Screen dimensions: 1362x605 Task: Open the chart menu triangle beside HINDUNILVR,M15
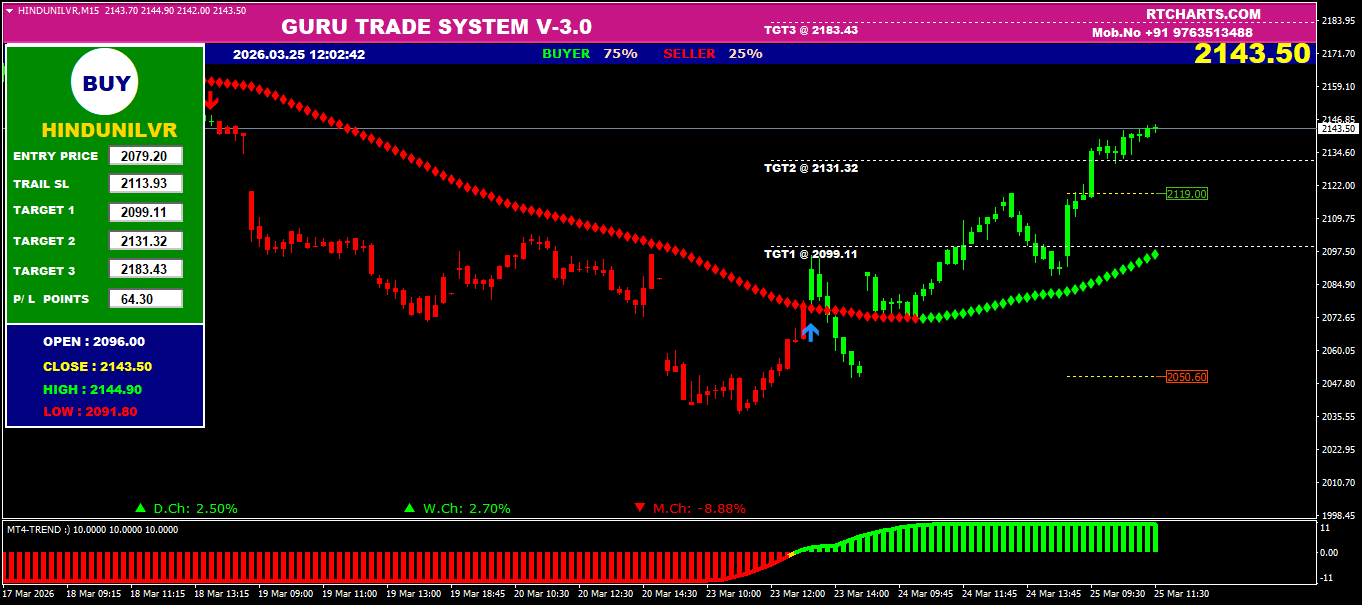[10, 10]
